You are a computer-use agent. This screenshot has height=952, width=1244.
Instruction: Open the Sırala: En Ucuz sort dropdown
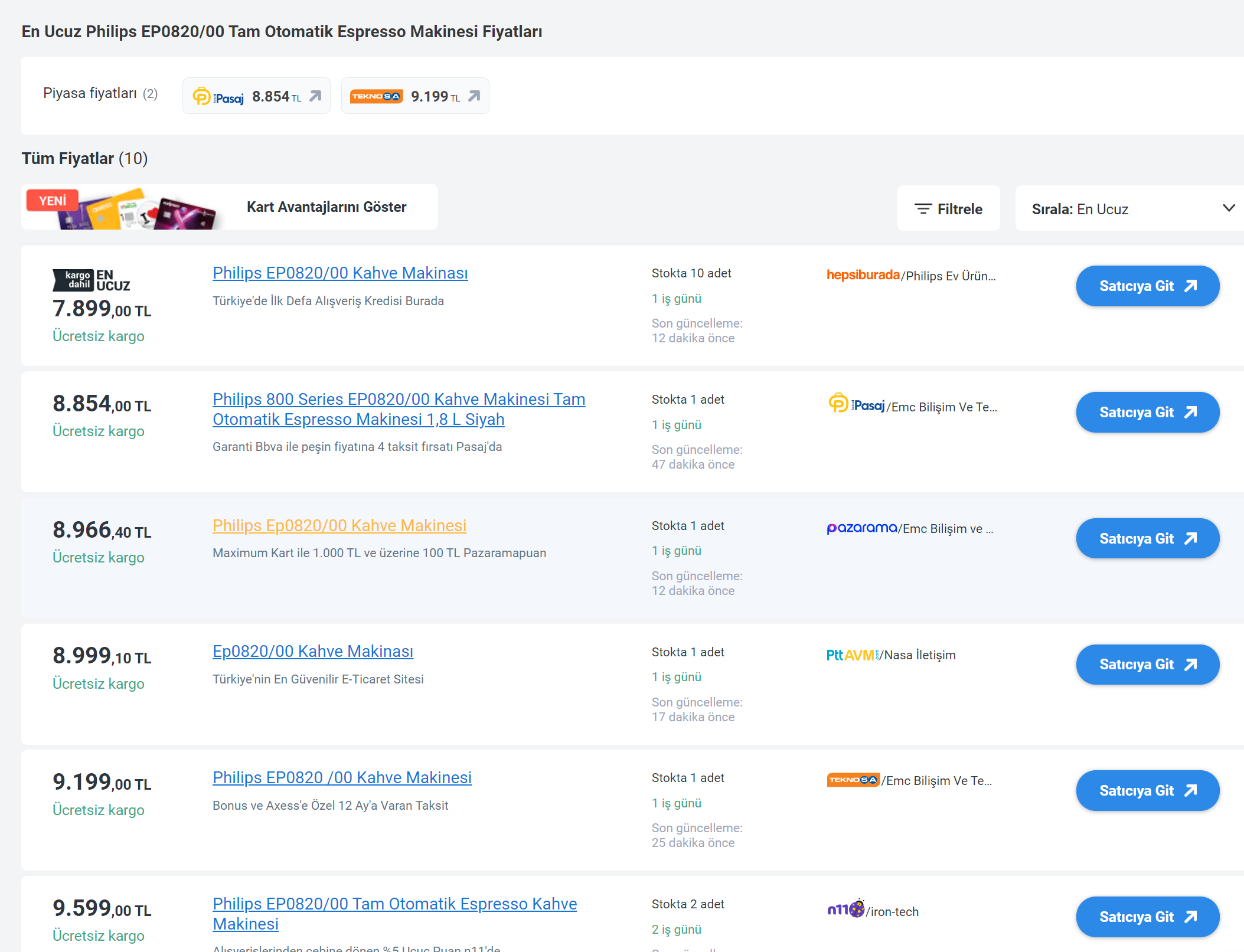point(1129,209)
